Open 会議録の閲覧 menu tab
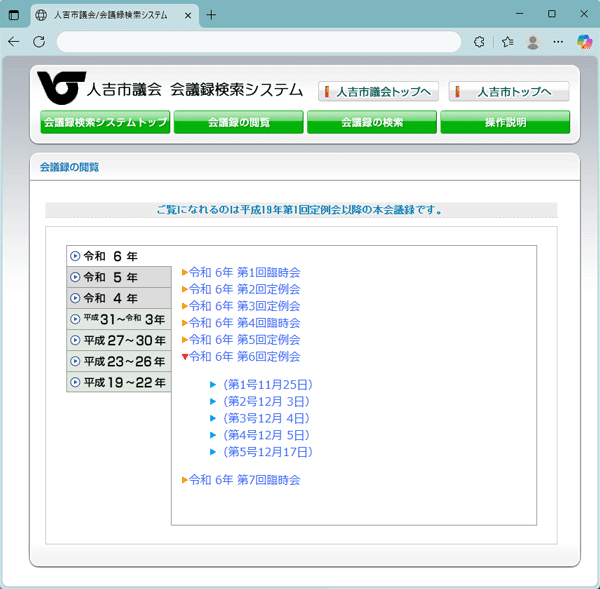The height and width of the screenshot is (589, 600). click(239, 122)
